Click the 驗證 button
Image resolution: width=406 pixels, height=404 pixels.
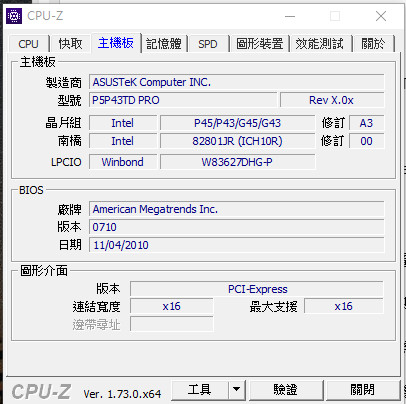click(x=286, y=390)
